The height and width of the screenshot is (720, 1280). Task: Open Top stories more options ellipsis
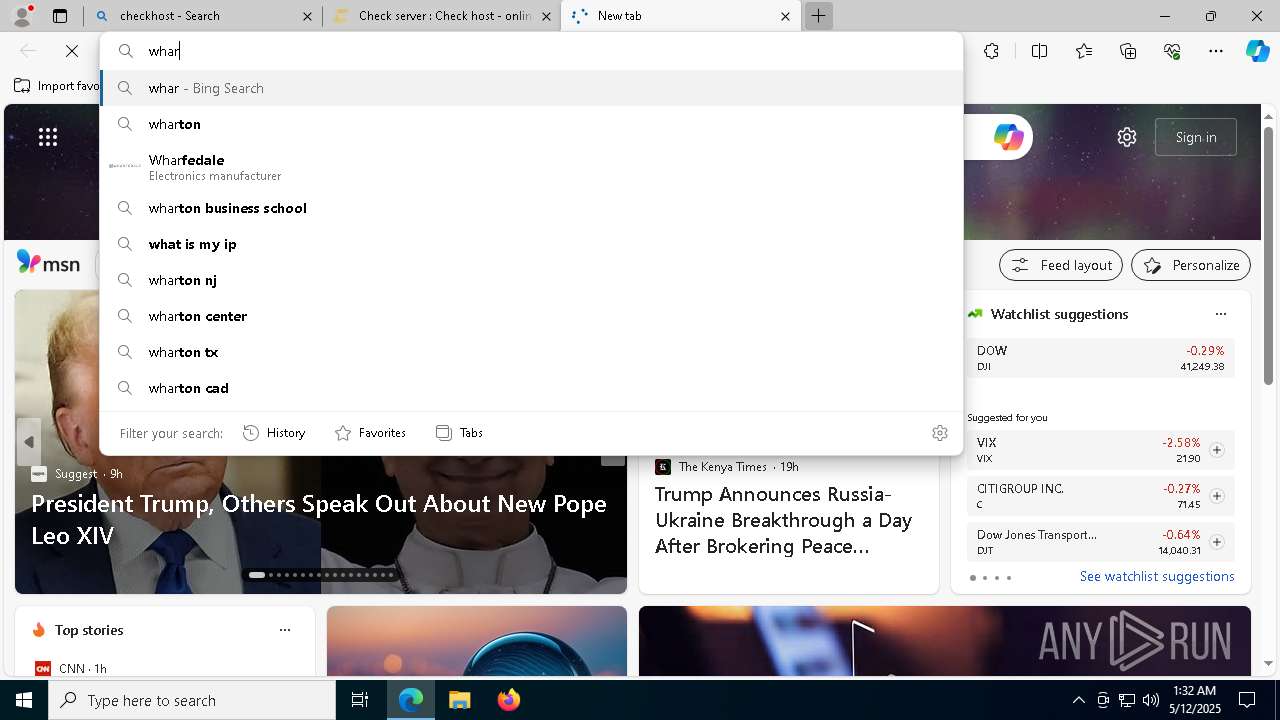[x=285, y=630]
